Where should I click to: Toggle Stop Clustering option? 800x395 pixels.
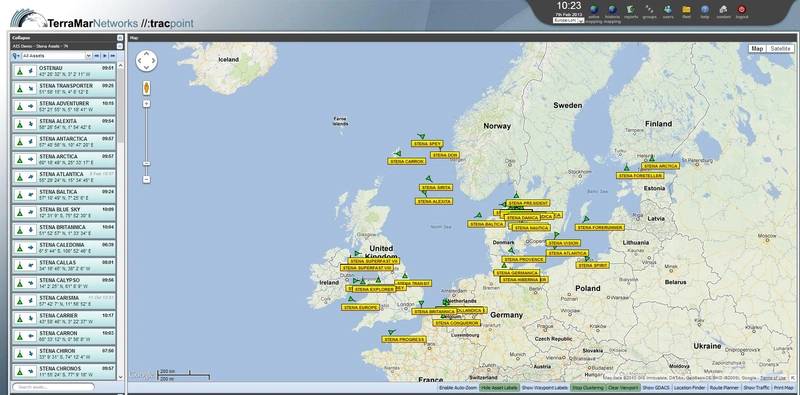pyautogui.click(x=587, y=388)
